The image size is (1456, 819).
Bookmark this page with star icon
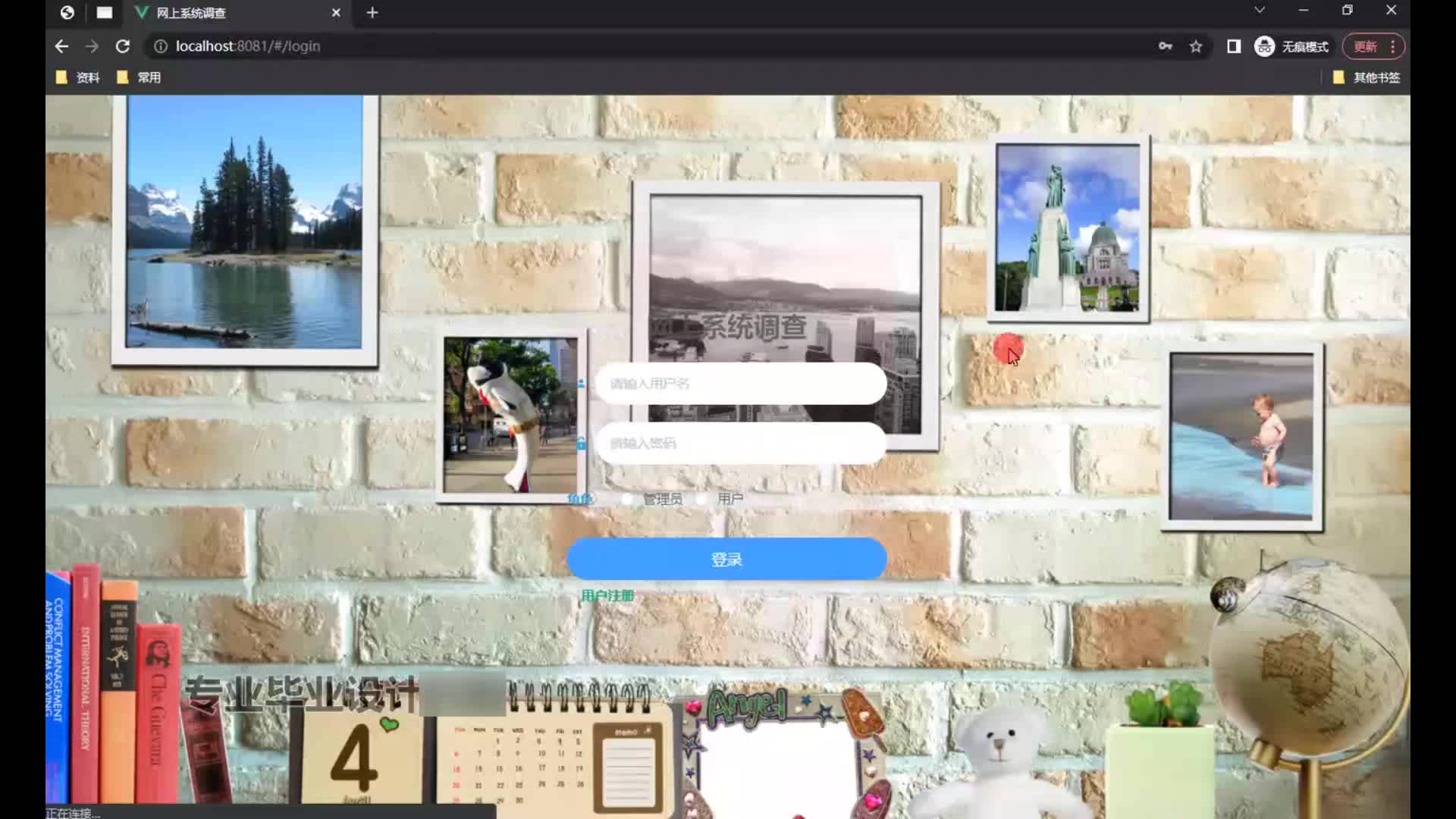tap(1196, 46)
